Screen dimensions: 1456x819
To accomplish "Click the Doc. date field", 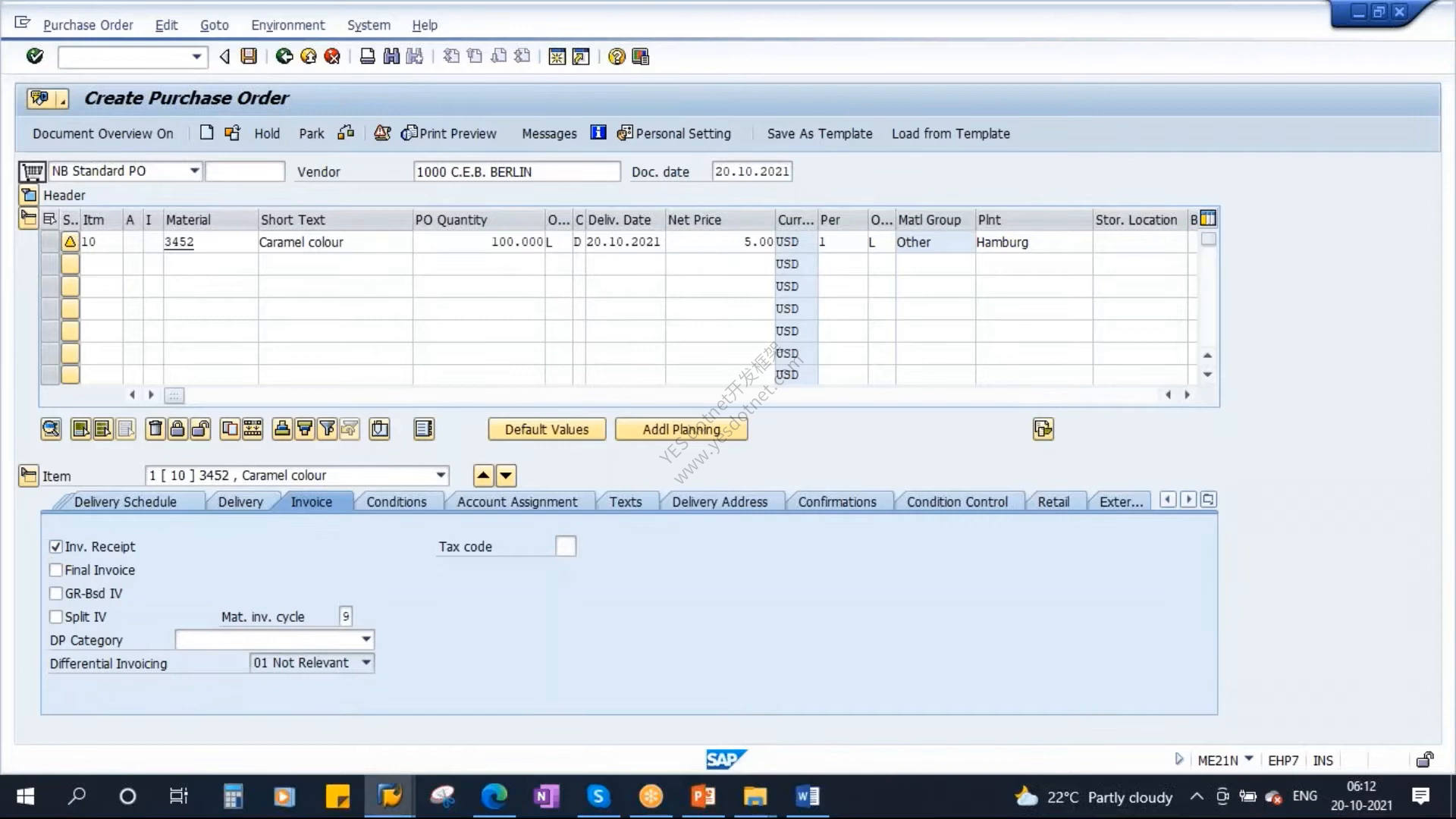I will pyautogui.click(x=752, y=171).
